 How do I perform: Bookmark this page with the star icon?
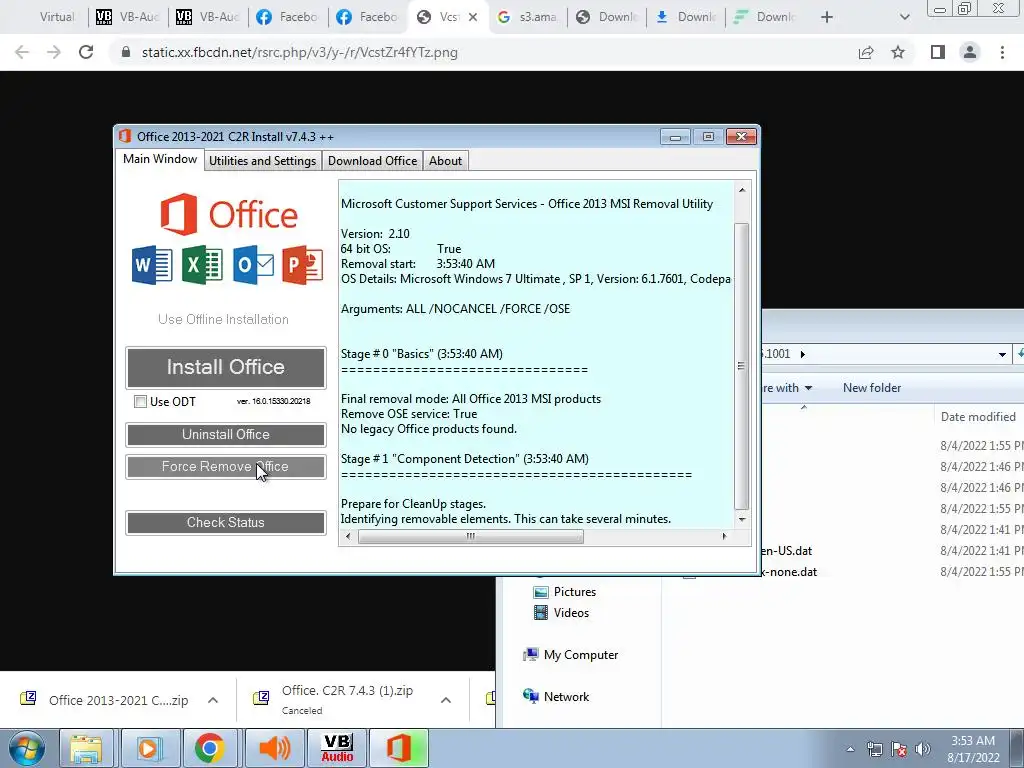coord(898,52)
